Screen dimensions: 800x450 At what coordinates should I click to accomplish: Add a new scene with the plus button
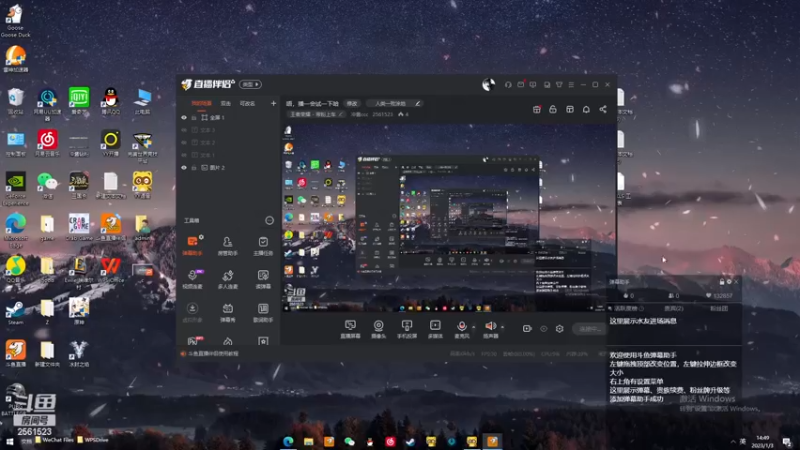[x=273, y=104]
